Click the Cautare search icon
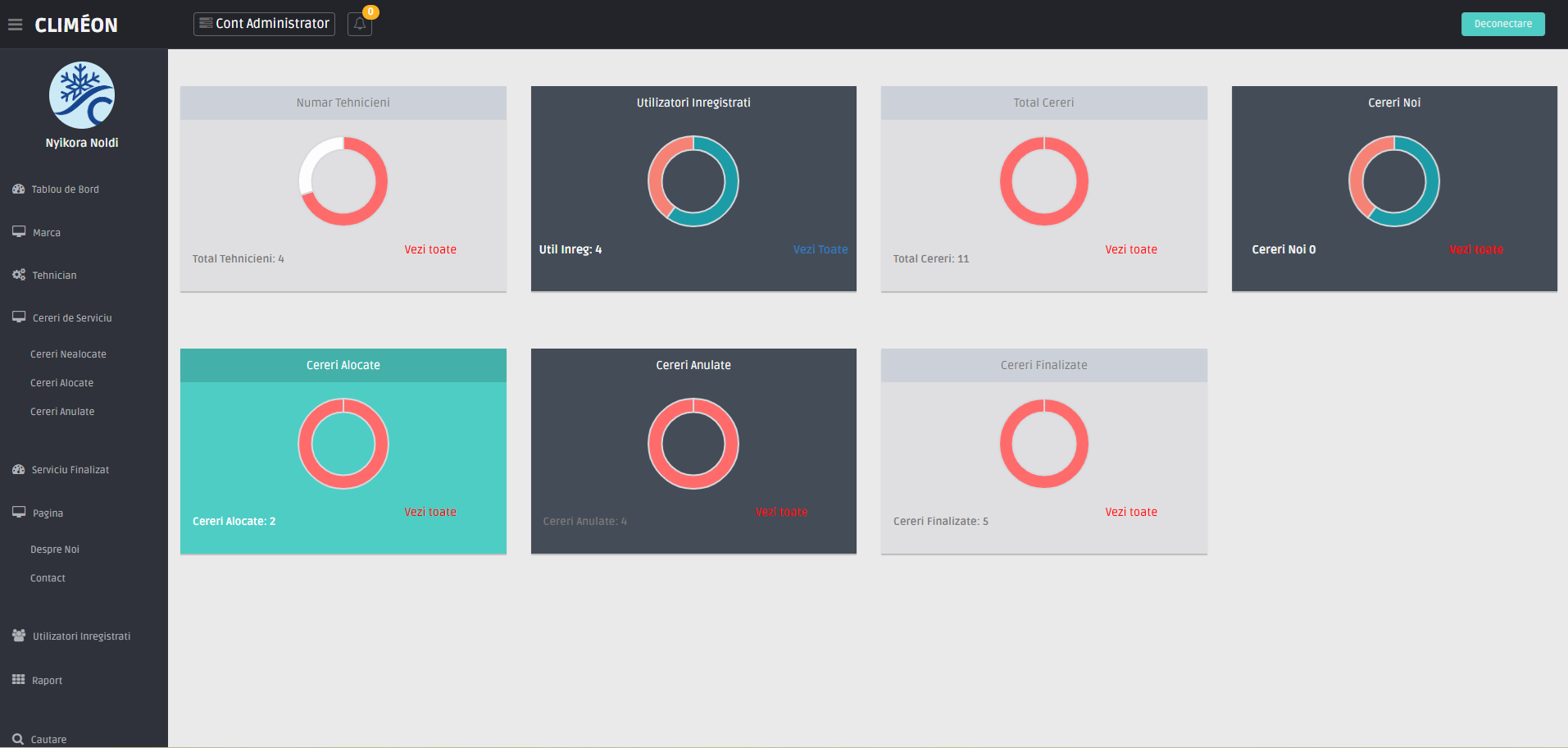Viewport: 1568px width, 748px height. click(x=18, y=739)
